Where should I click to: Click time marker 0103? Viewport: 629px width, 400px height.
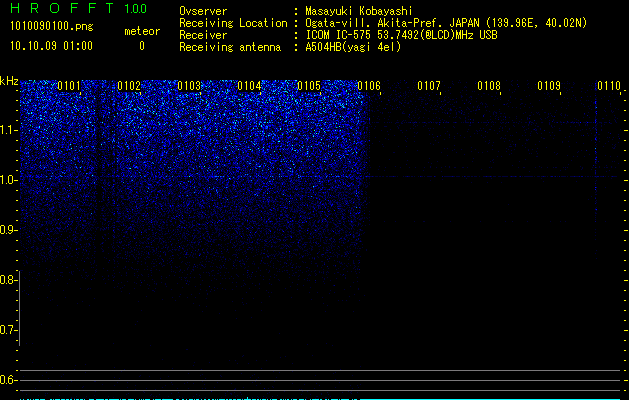[189, 86]
